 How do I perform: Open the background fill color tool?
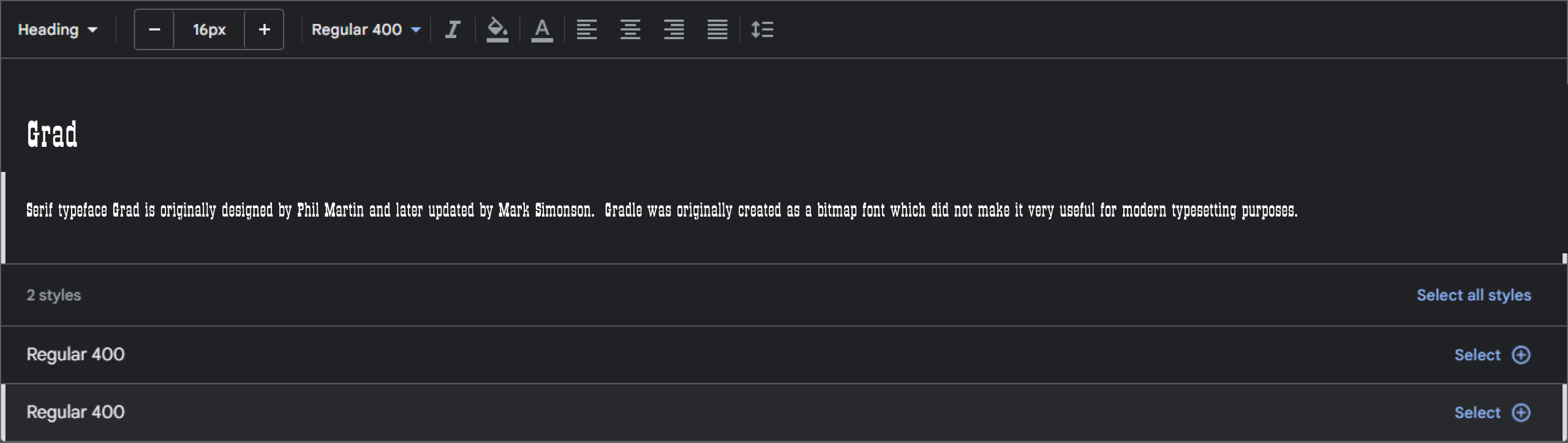pyautogui.click(x=497, y=29)
